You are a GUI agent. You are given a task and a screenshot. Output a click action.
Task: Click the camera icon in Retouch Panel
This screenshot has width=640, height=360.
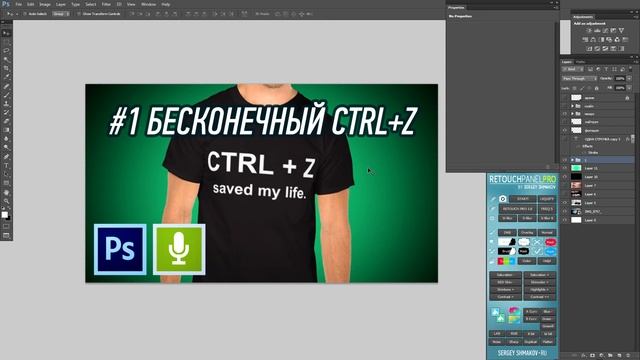[502, 199]
